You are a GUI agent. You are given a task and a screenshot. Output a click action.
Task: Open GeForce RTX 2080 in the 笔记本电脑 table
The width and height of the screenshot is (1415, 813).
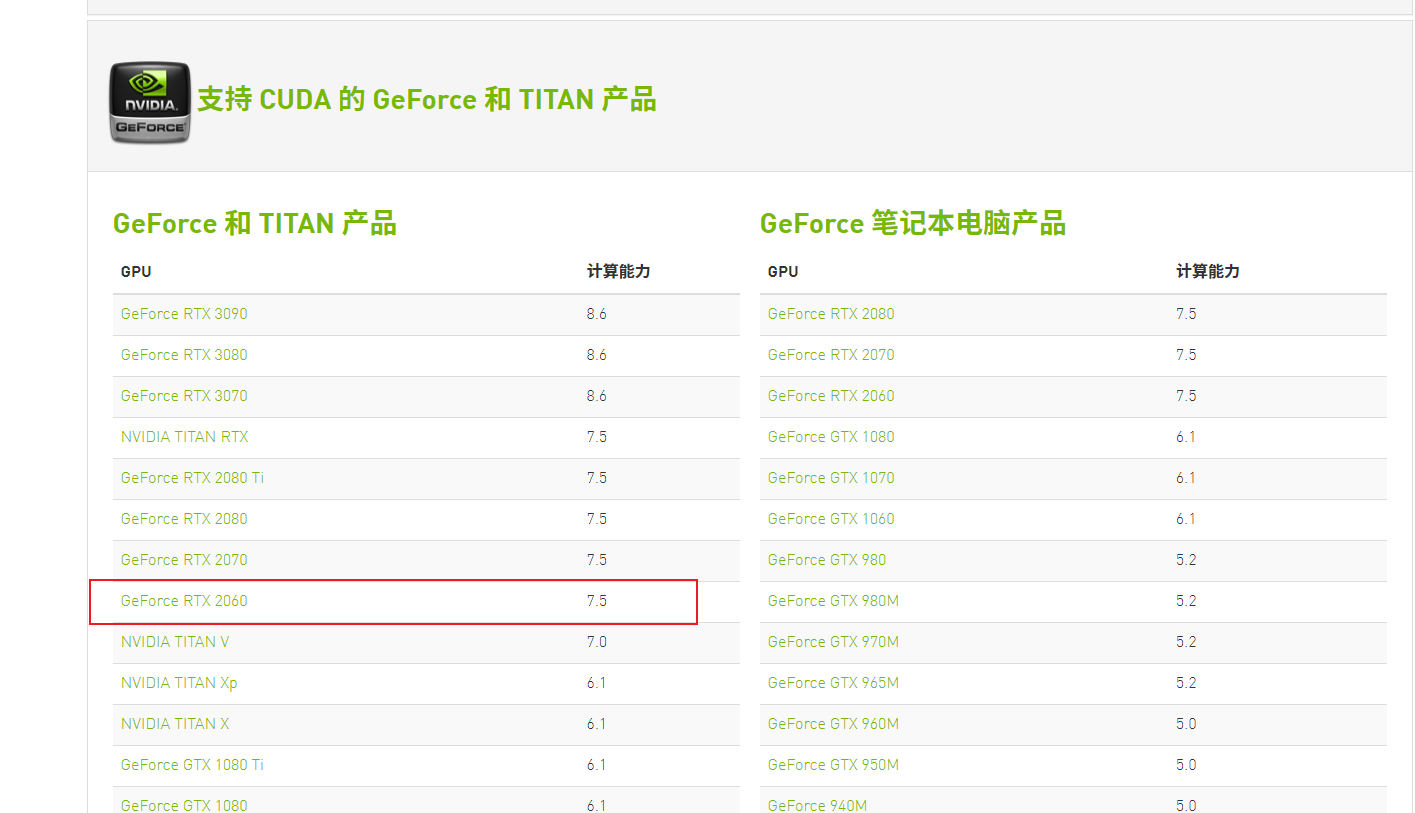tap(831, 314)
